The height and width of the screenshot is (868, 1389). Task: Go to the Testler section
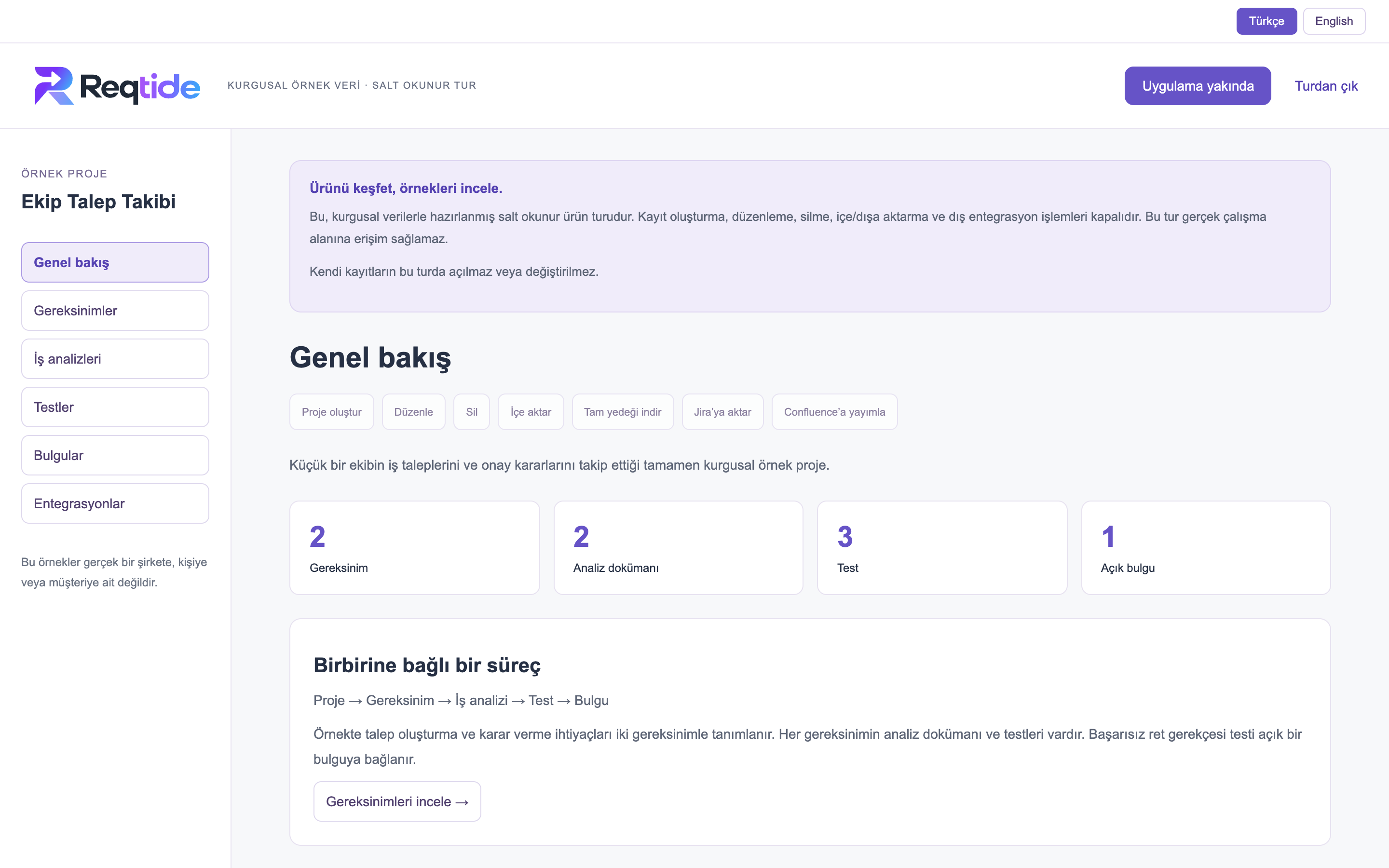115,407
